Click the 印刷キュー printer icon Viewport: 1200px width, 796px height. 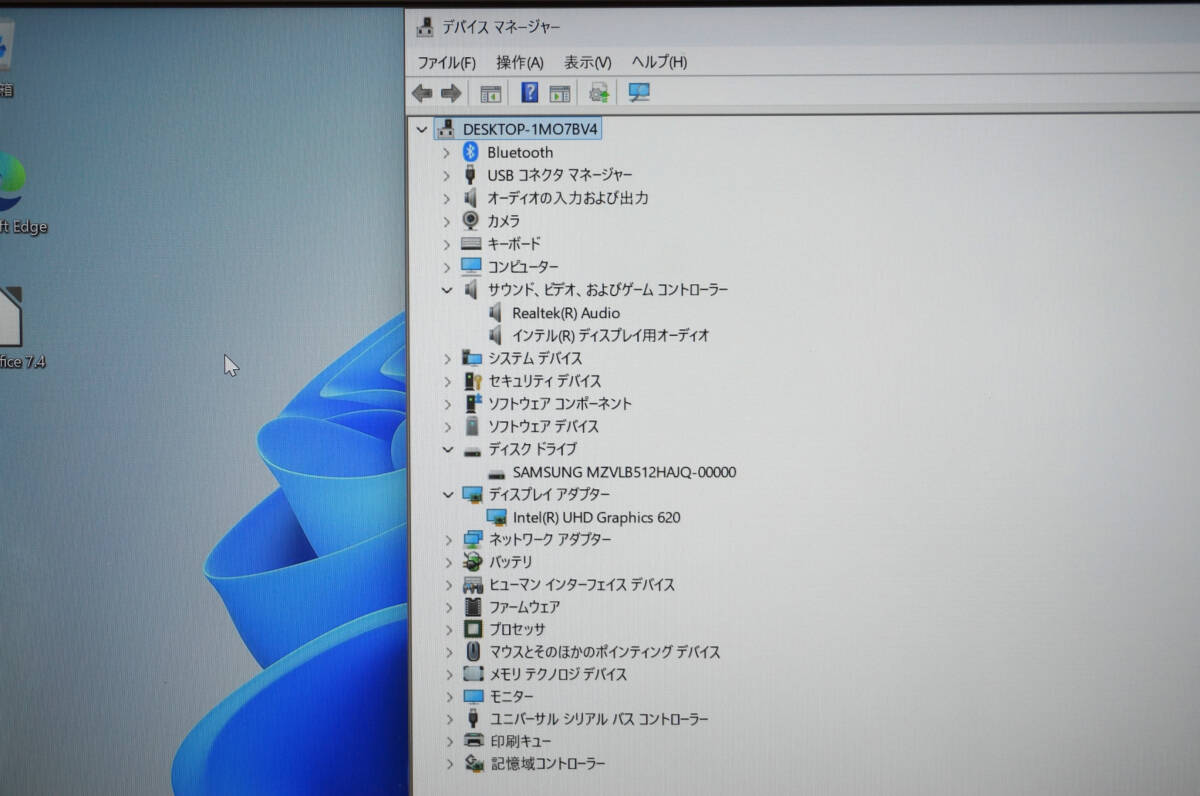(474, 741)
